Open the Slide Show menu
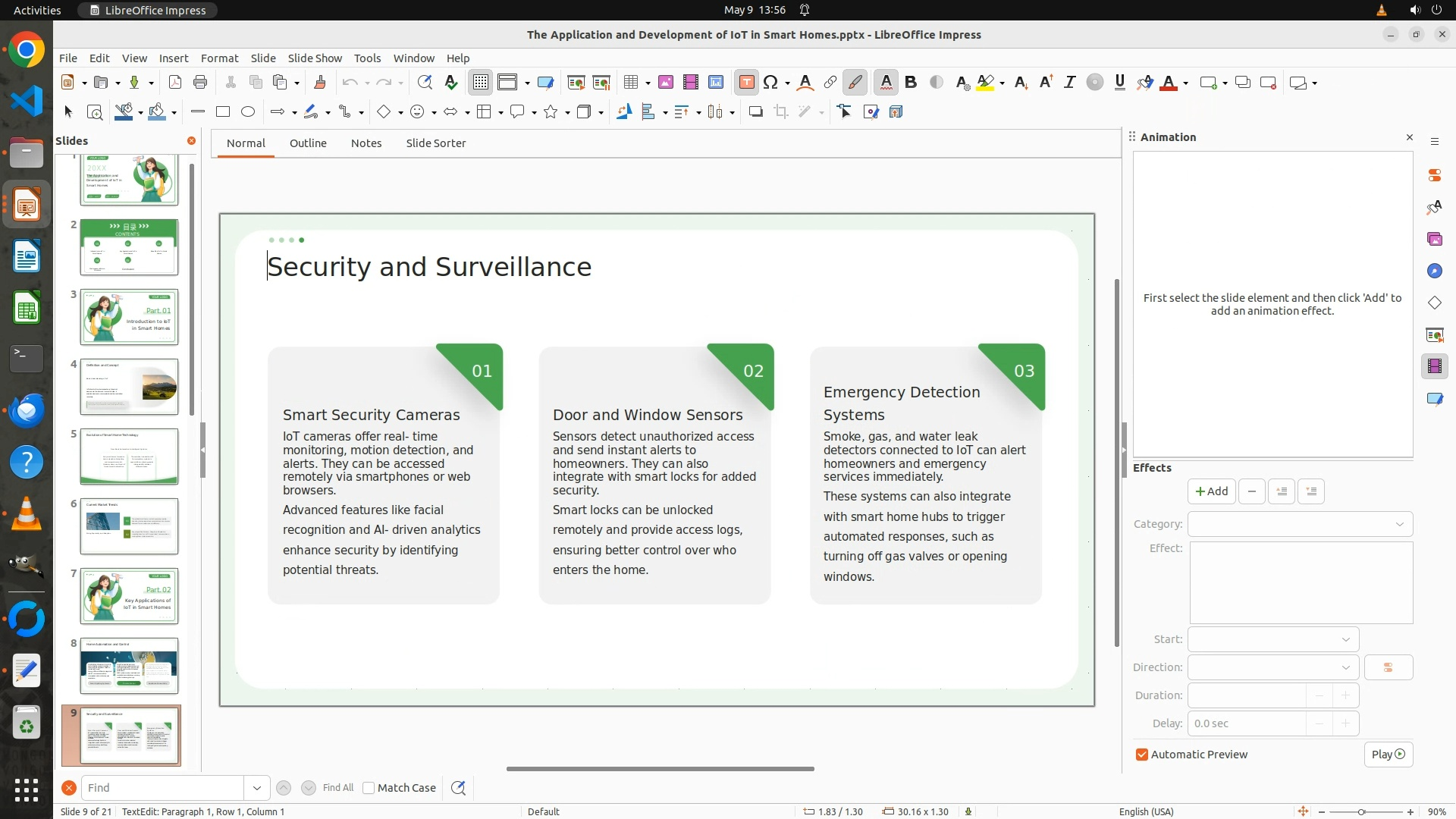Screen dimensions: 1456x819 (x=315, y=58)
